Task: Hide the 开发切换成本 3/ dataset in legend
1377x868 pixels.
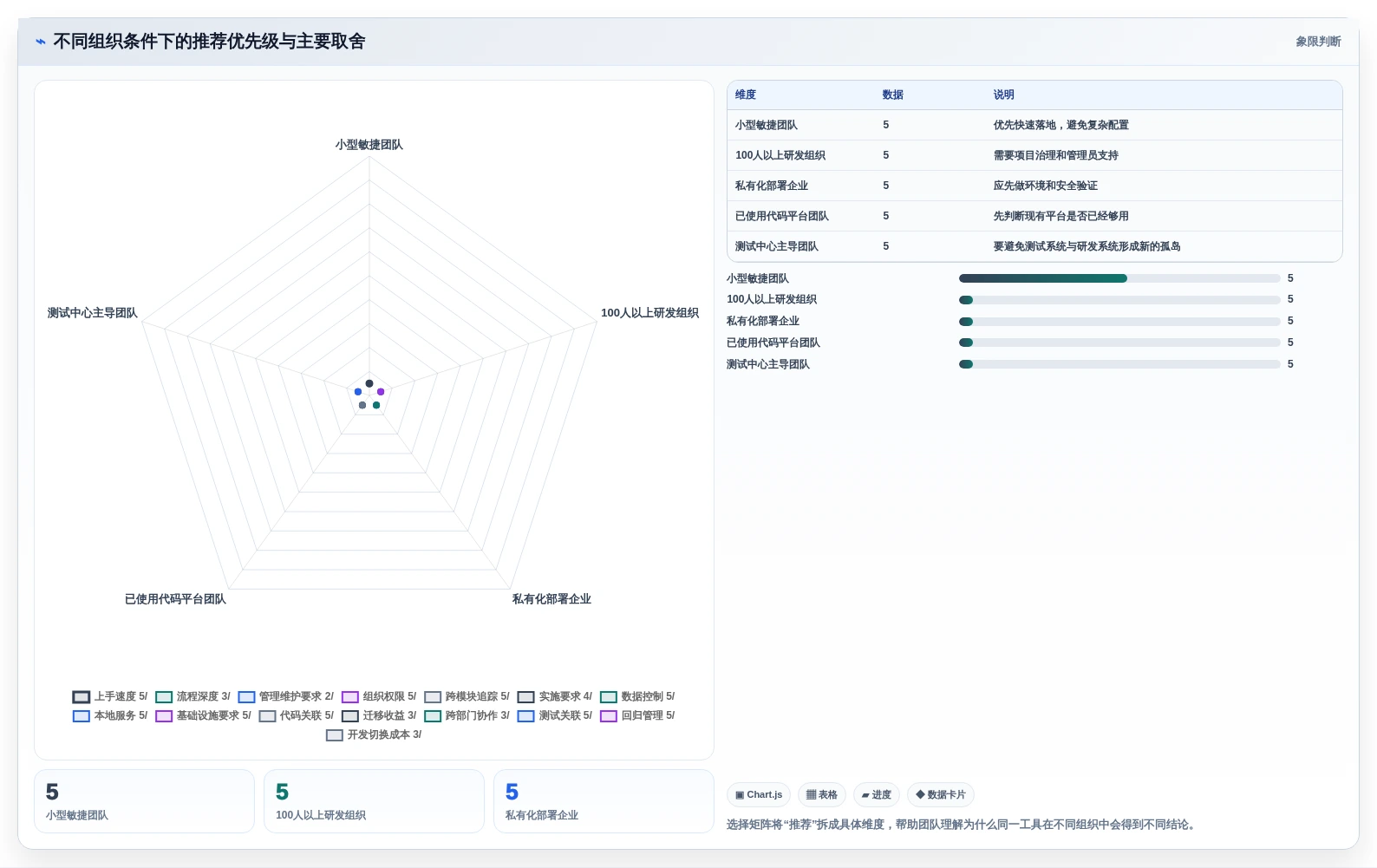Action: pos(374,734)
